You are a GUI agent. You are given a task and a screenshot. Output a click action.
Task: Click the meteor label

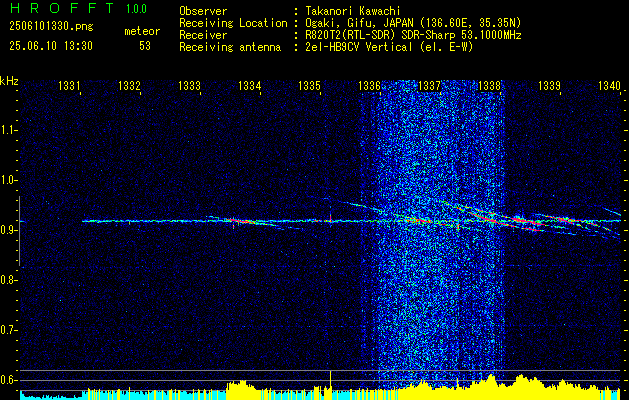pyautogui.click(x=142, y=31)
